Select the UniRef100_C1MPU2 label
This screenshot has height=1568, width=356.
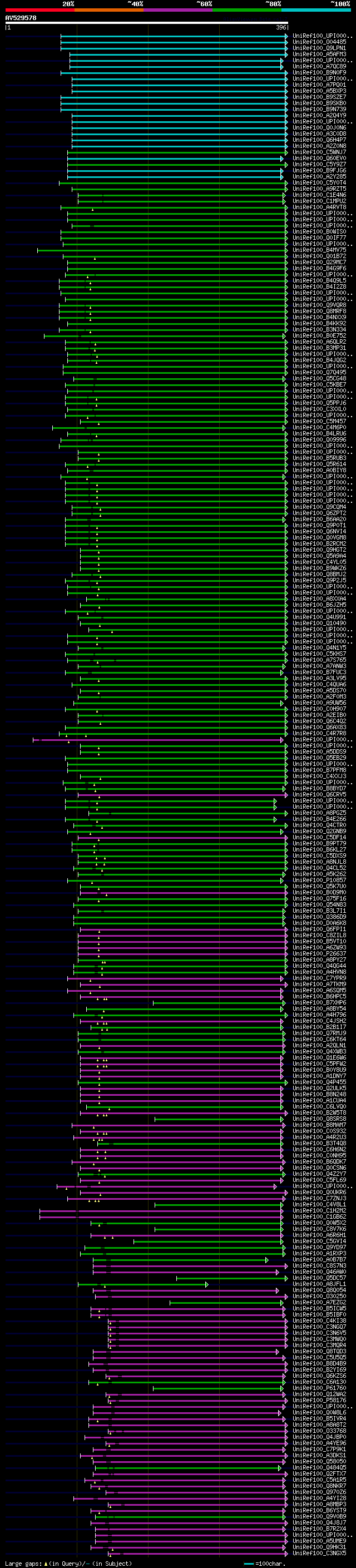(x=319, y=201)
